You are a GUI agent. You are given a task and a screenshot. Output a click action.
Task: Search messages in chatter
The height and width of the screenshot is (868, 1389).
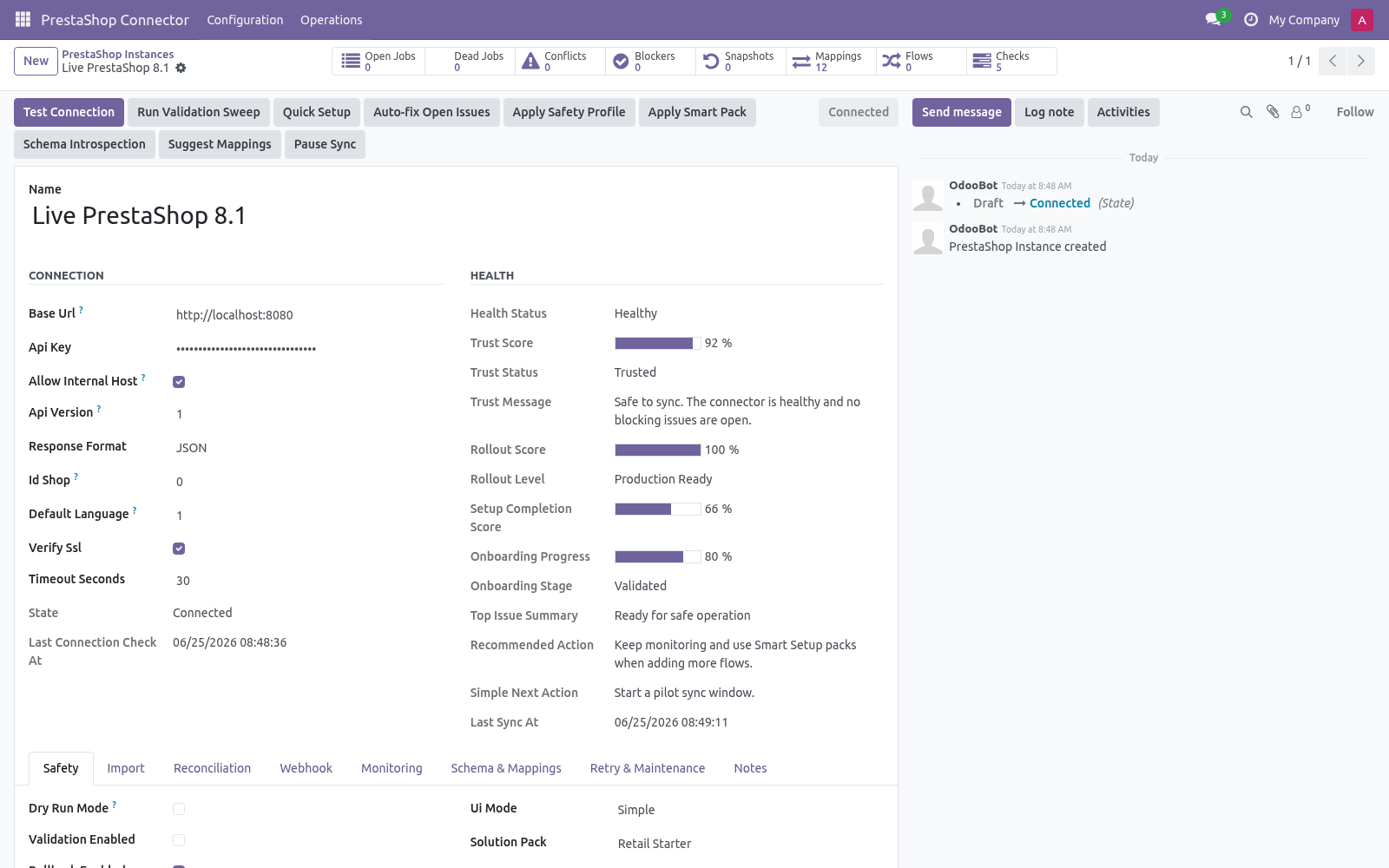pyautogui.click(x=1247, y=112)
